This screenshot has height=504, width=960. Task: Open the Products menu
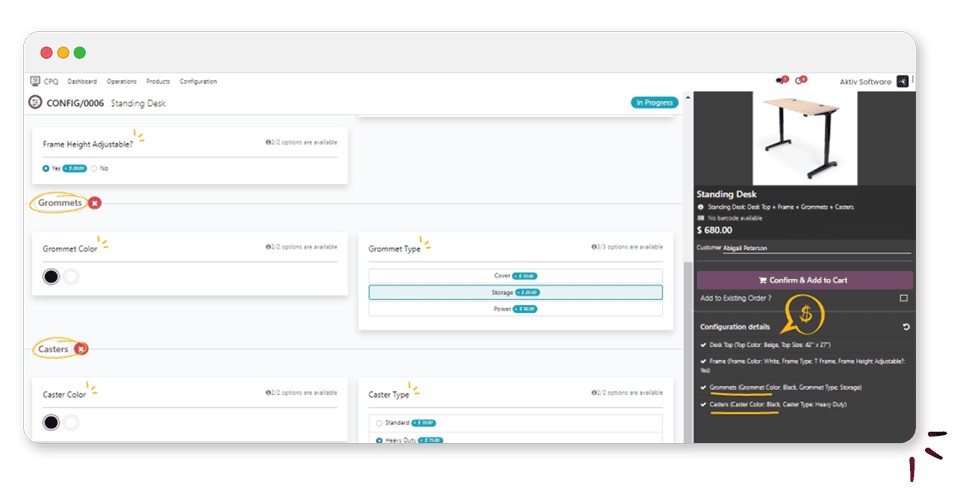[158, 81]
